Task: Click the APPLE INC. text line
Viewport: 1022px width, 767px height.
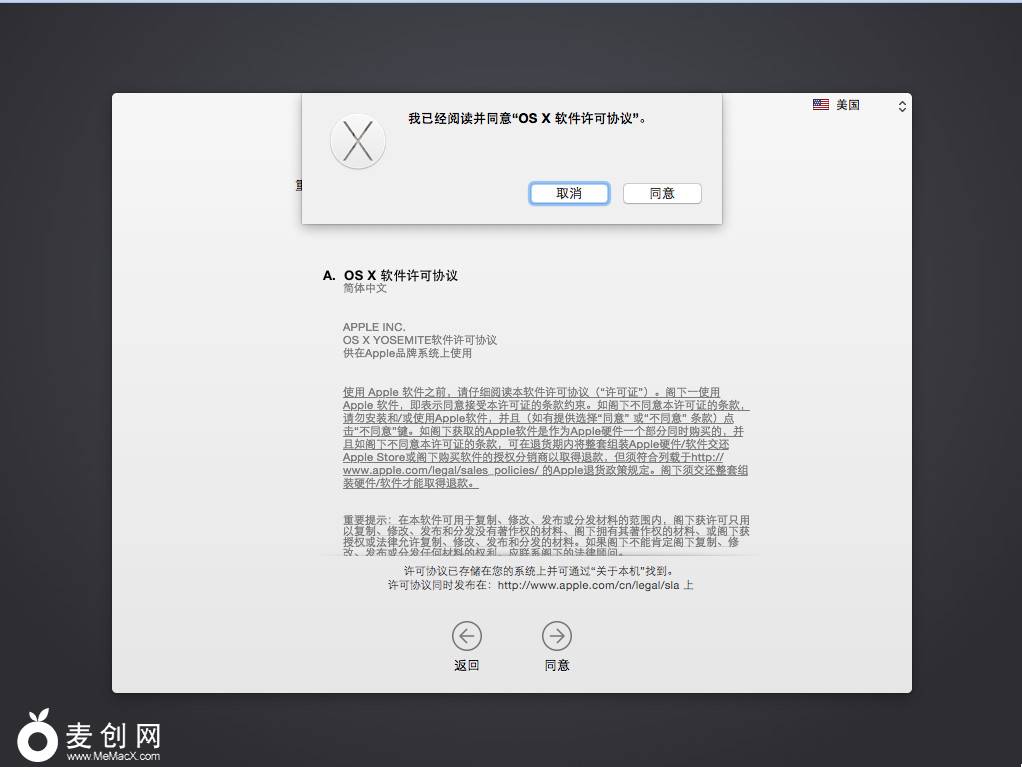Action: tap(374, 327)
